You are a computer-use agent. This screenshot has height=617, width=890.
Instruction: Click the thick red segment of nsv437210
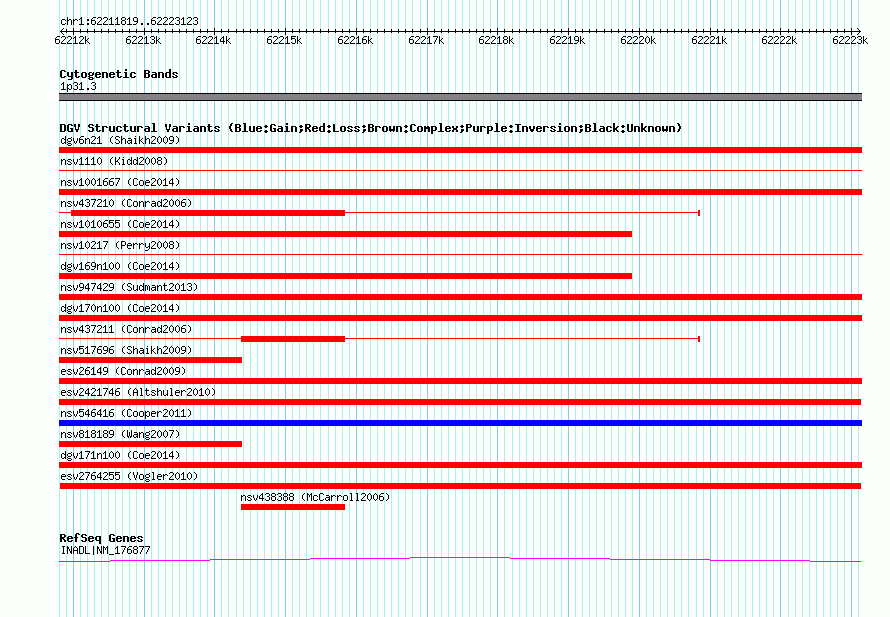pos(208,213)
